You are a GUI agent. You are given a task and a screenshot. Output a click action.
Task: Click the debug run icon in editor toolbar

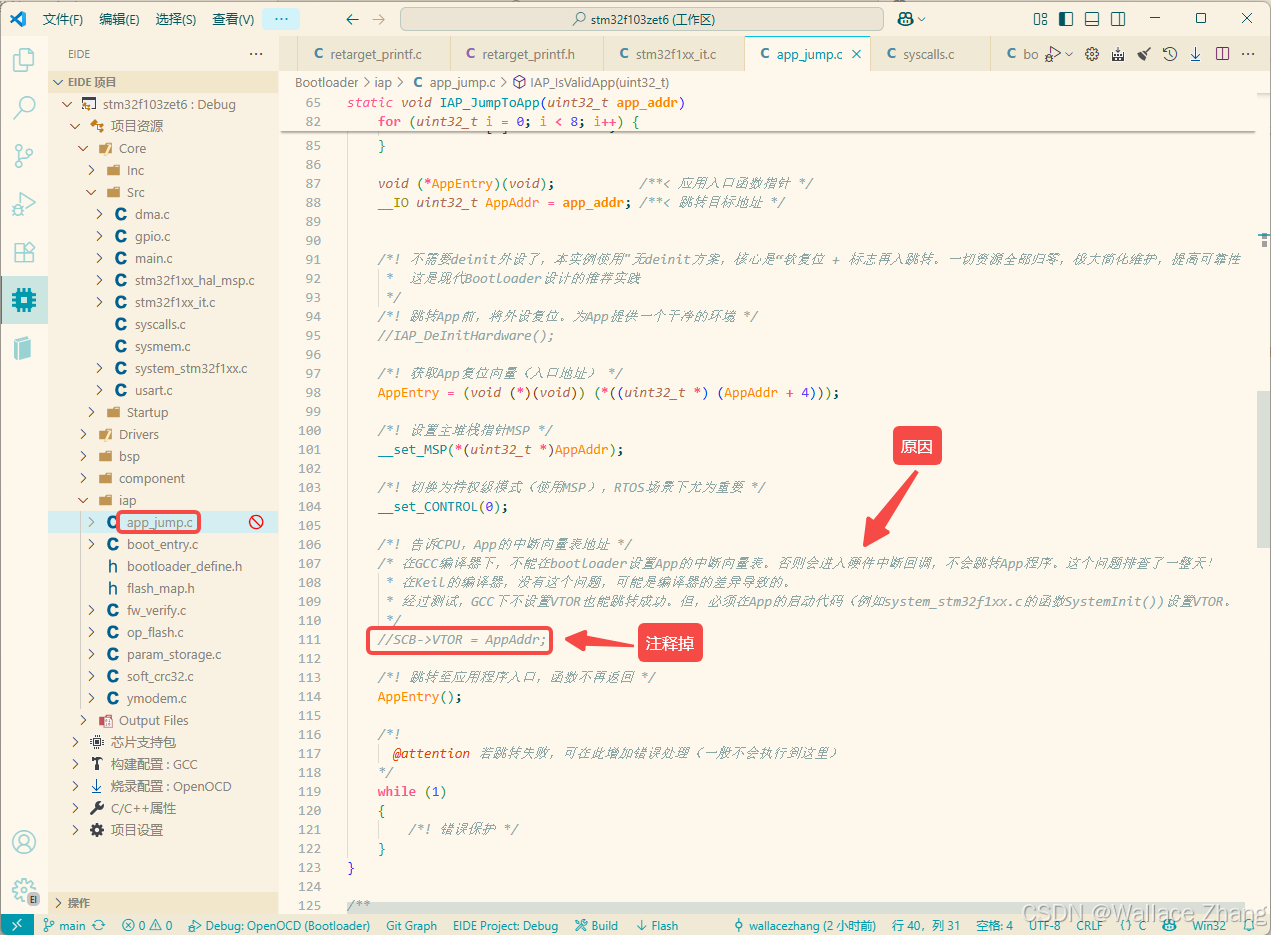[1053, 54]
